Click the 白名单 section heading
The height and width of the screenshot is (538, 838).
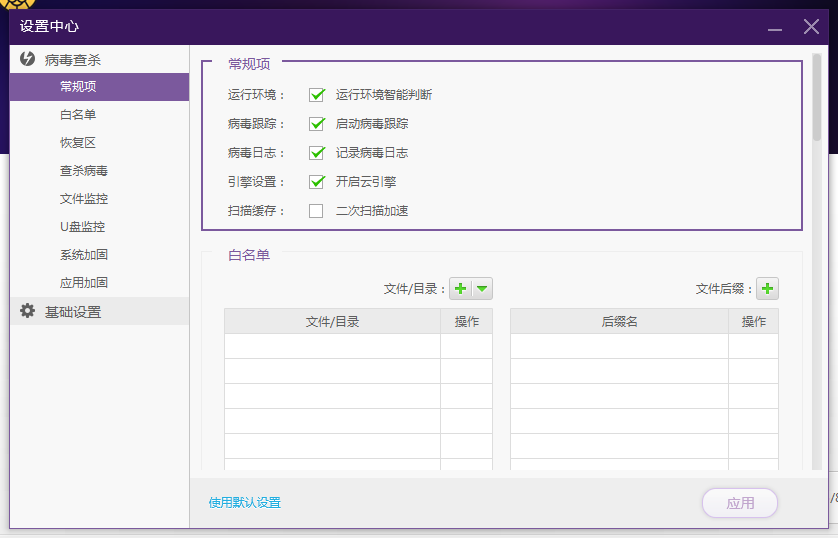coord(249,255)
